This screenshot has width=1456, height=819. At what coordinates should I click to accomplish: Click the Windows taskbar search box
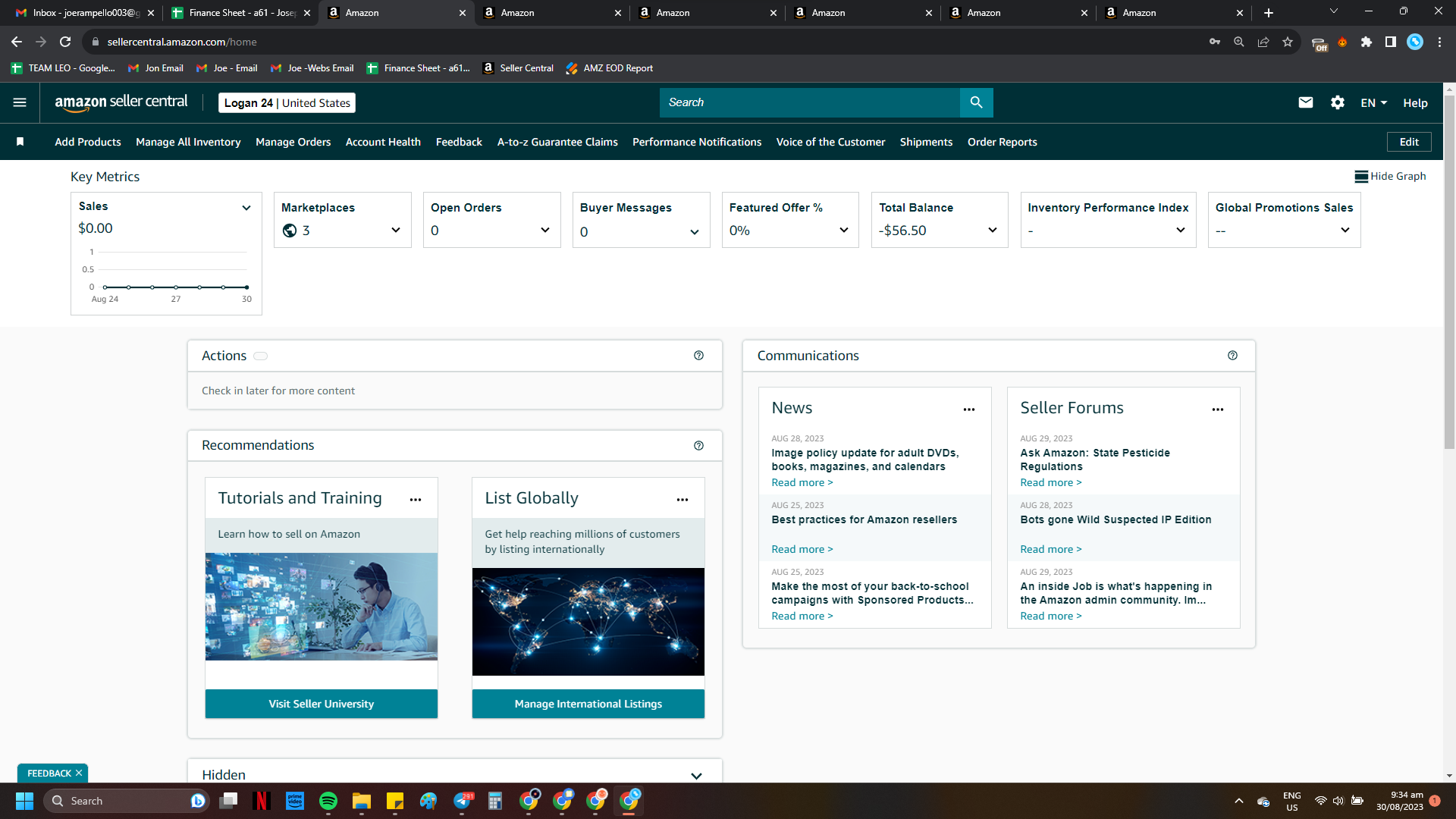pyautogui.click(x=126, y=801)
